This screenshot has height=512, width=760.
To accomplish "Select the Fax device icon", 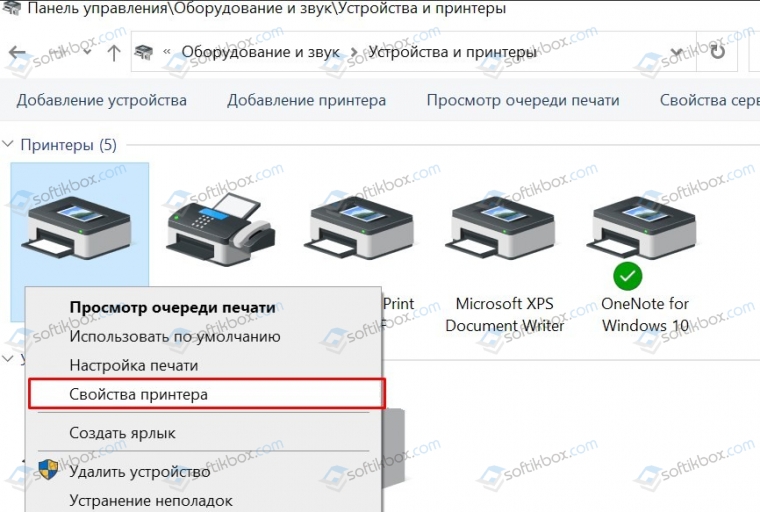I will tap(221, 229).
